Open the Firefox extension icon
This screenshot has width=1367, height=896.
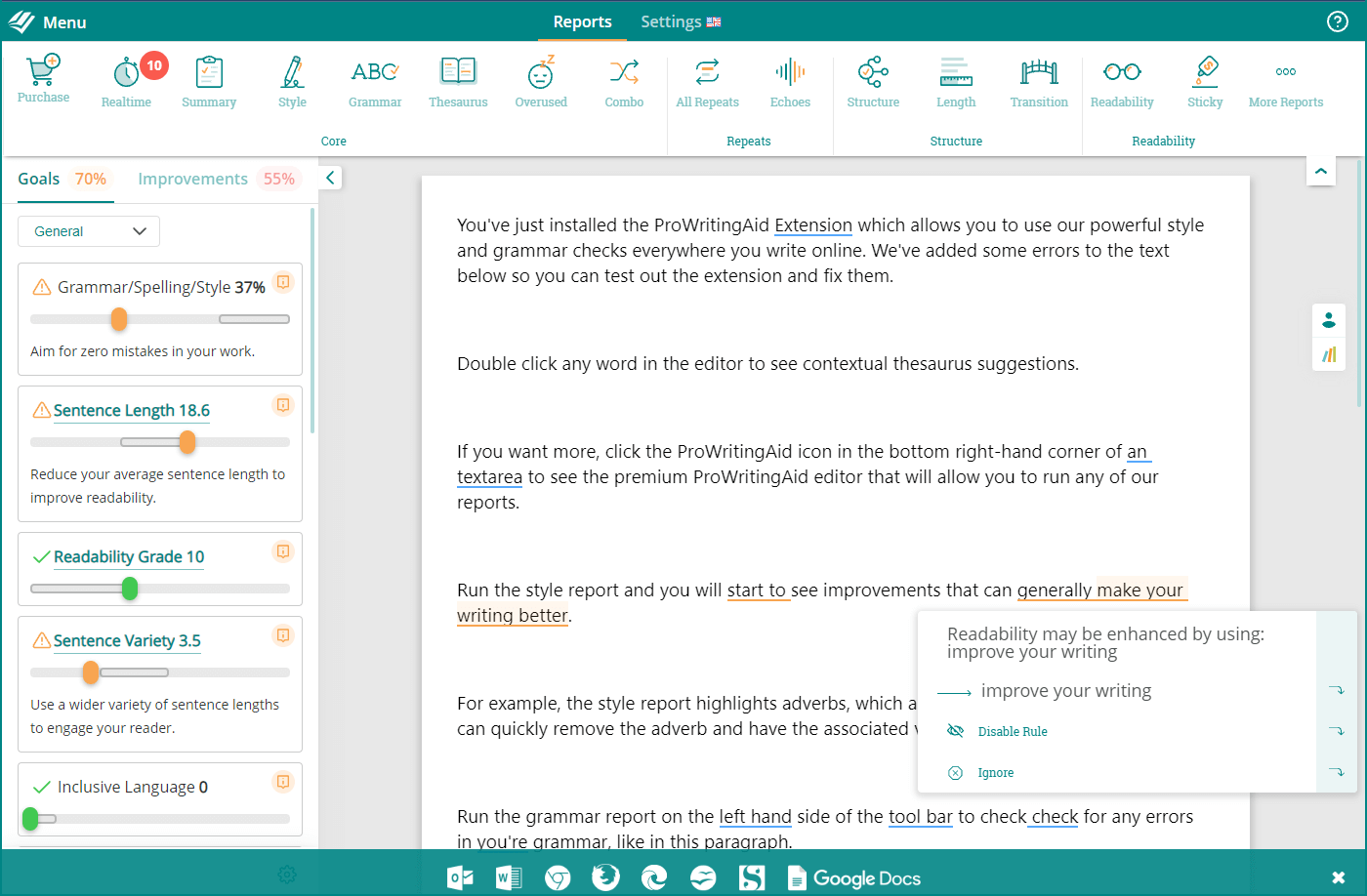pyautogui.click(x=605, y=877)
